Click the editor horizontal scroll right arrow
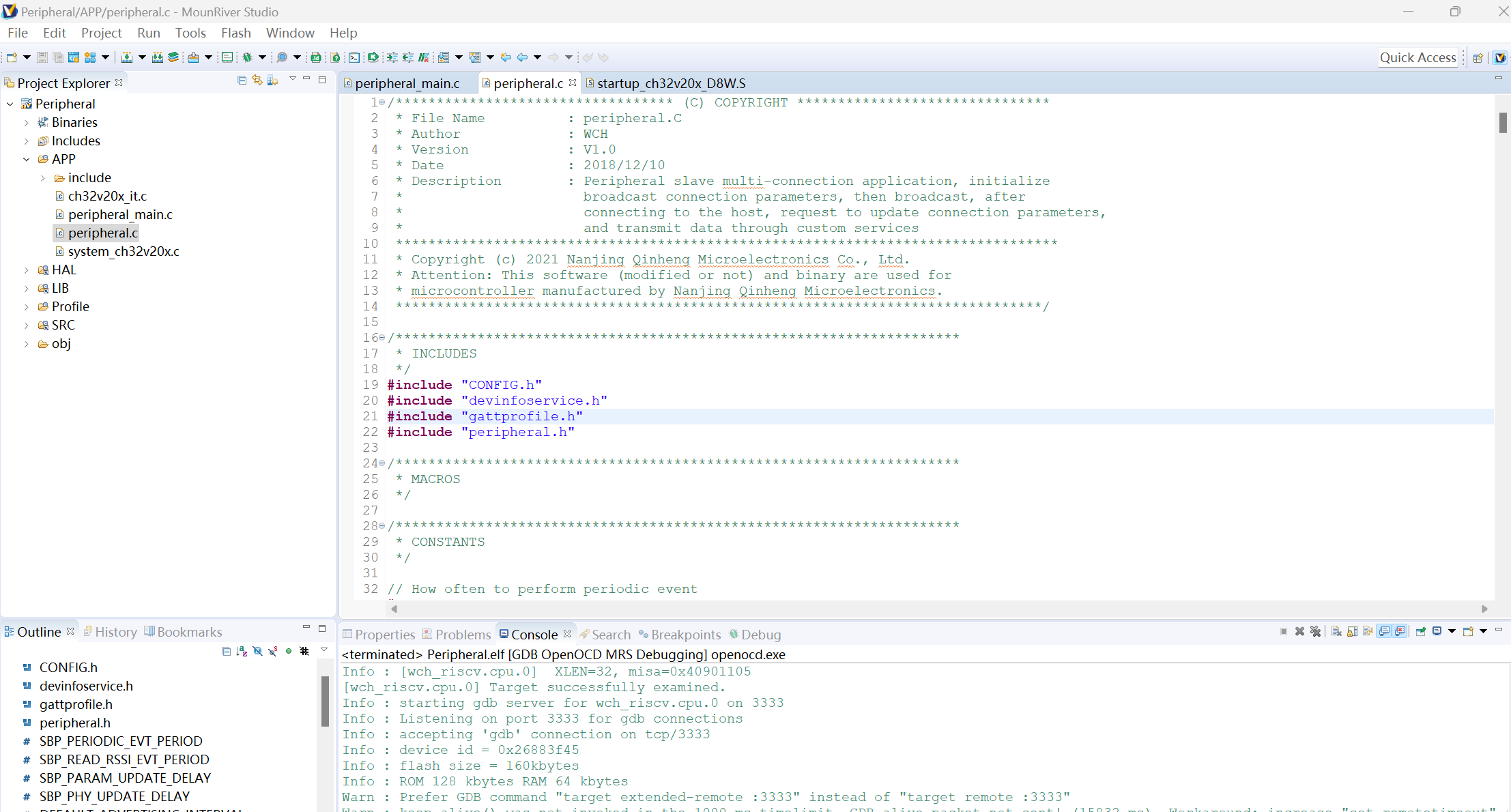 point(1484,609)
